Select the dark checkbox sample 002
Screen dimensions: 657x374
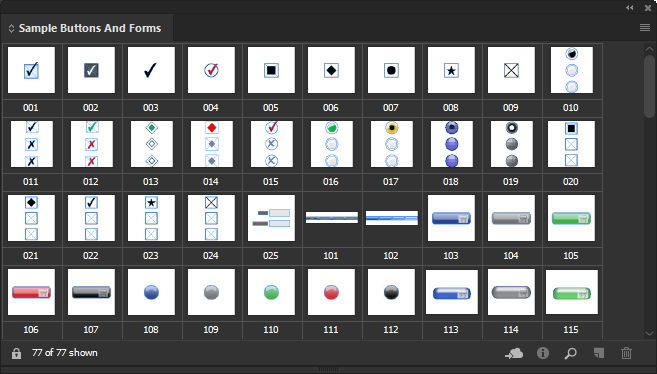coord(91,70)
